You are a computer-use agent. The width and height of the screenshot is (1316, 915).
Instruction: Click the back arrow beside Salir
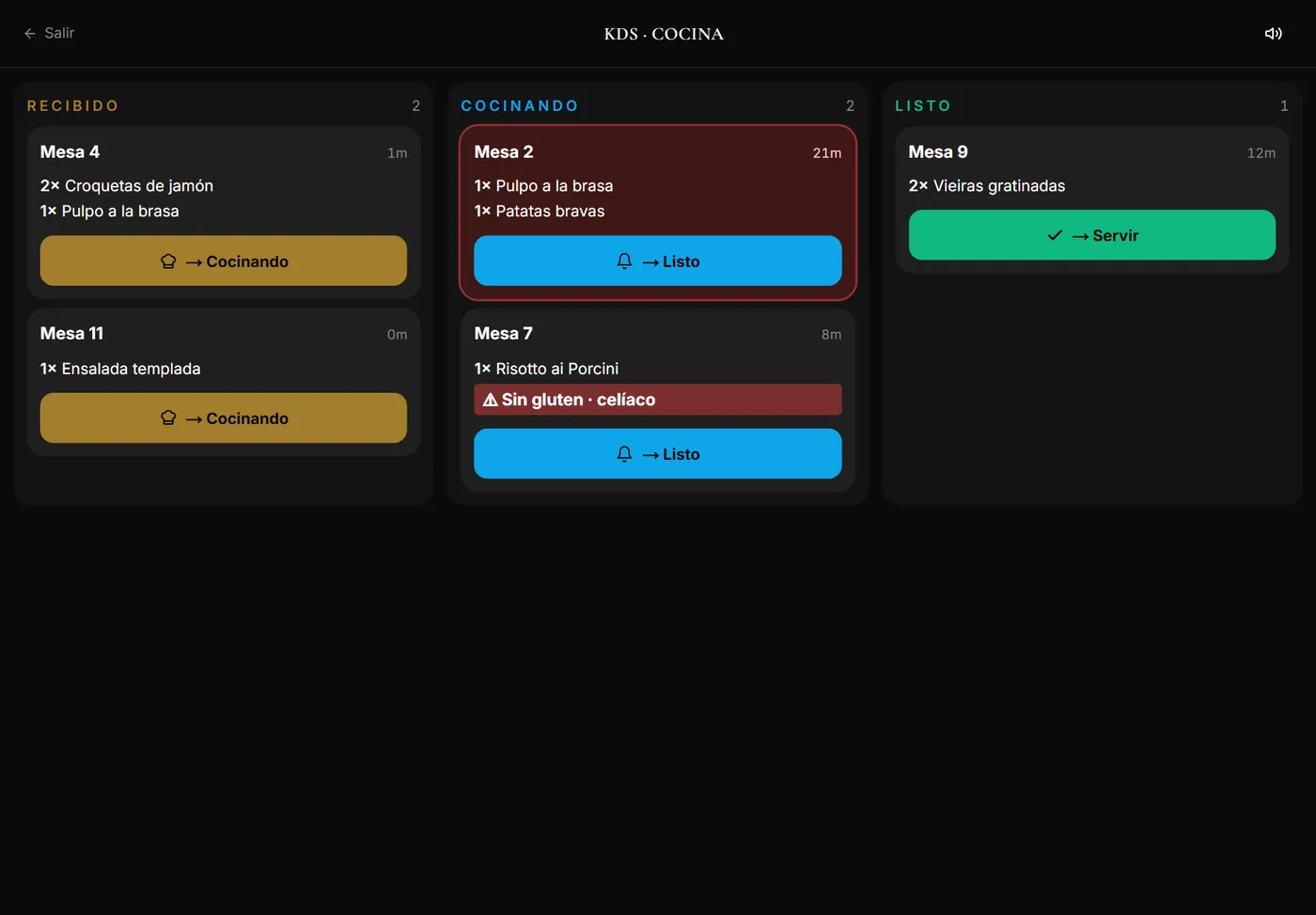30,34
